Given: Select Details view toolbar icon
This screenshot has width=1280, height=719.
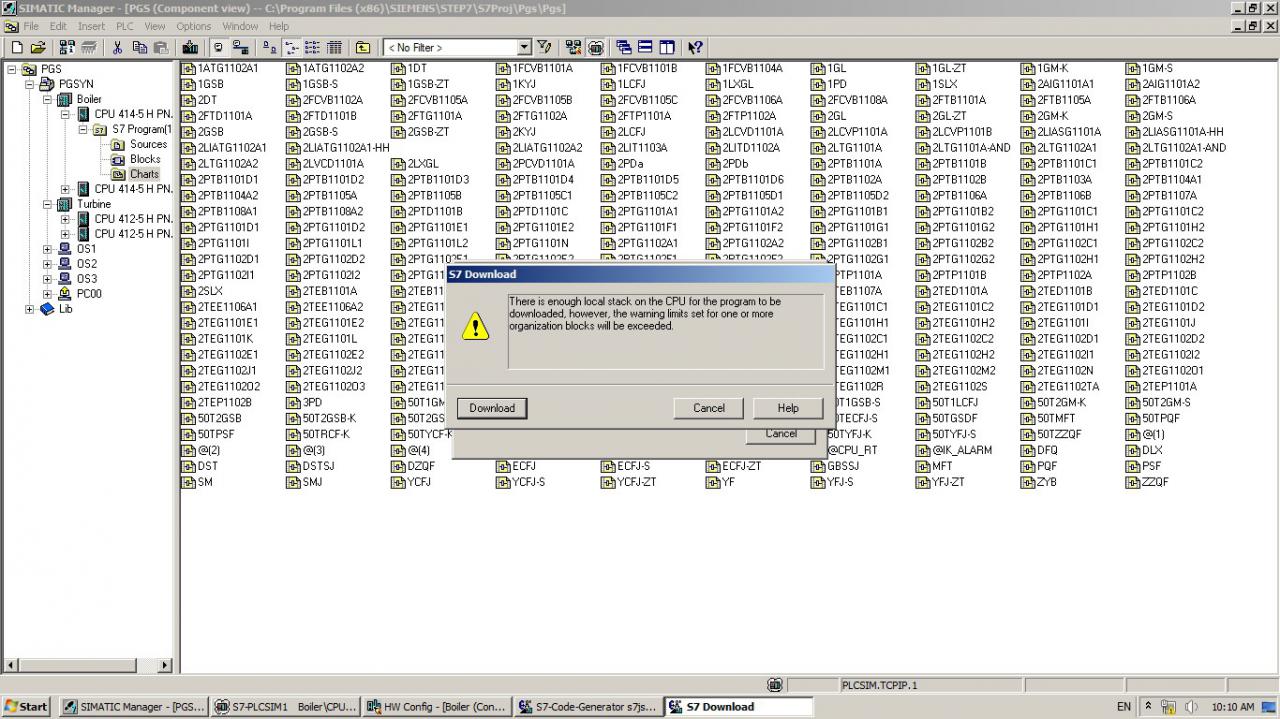Looking at the screenshot, I should point(334,47).
